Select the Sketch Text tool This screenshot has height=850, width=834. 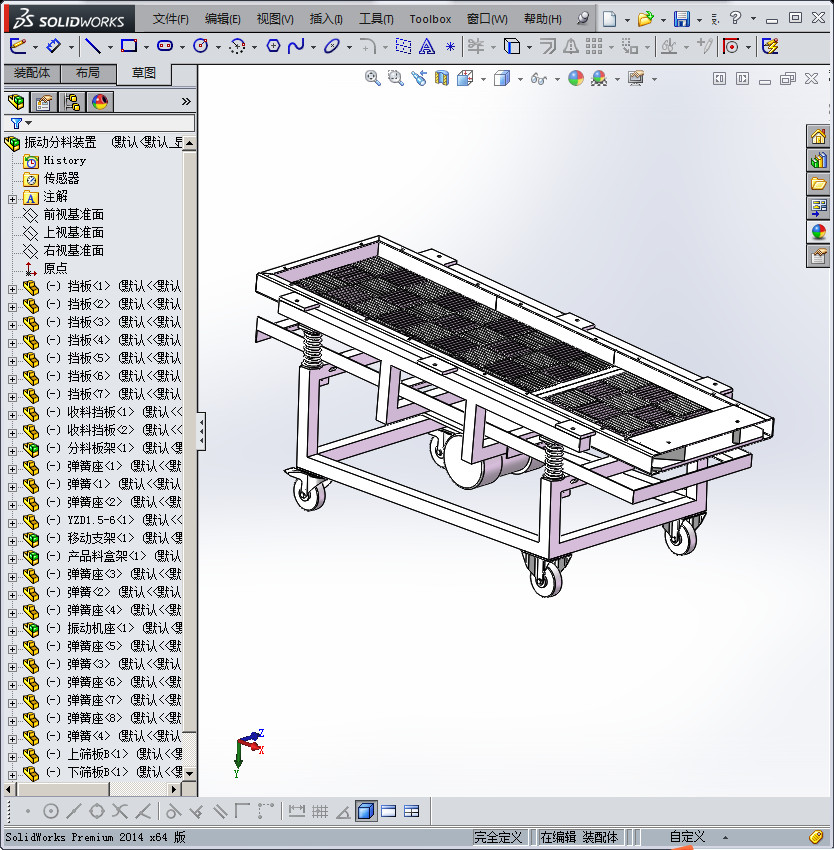point(427,47)
